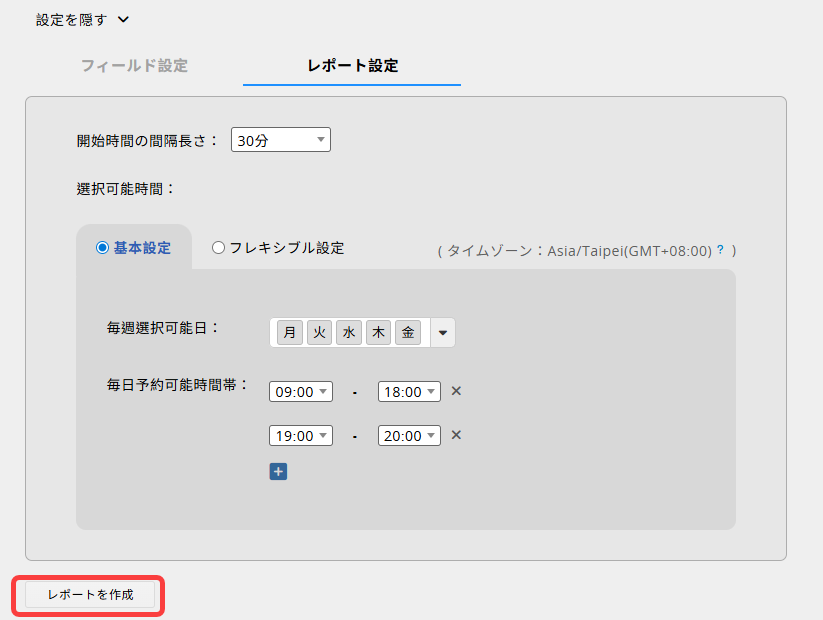The width and height of the screenshot is (823, 620).
Task: Toggle Thursday (木) day chip
Action: pos(378,333)
